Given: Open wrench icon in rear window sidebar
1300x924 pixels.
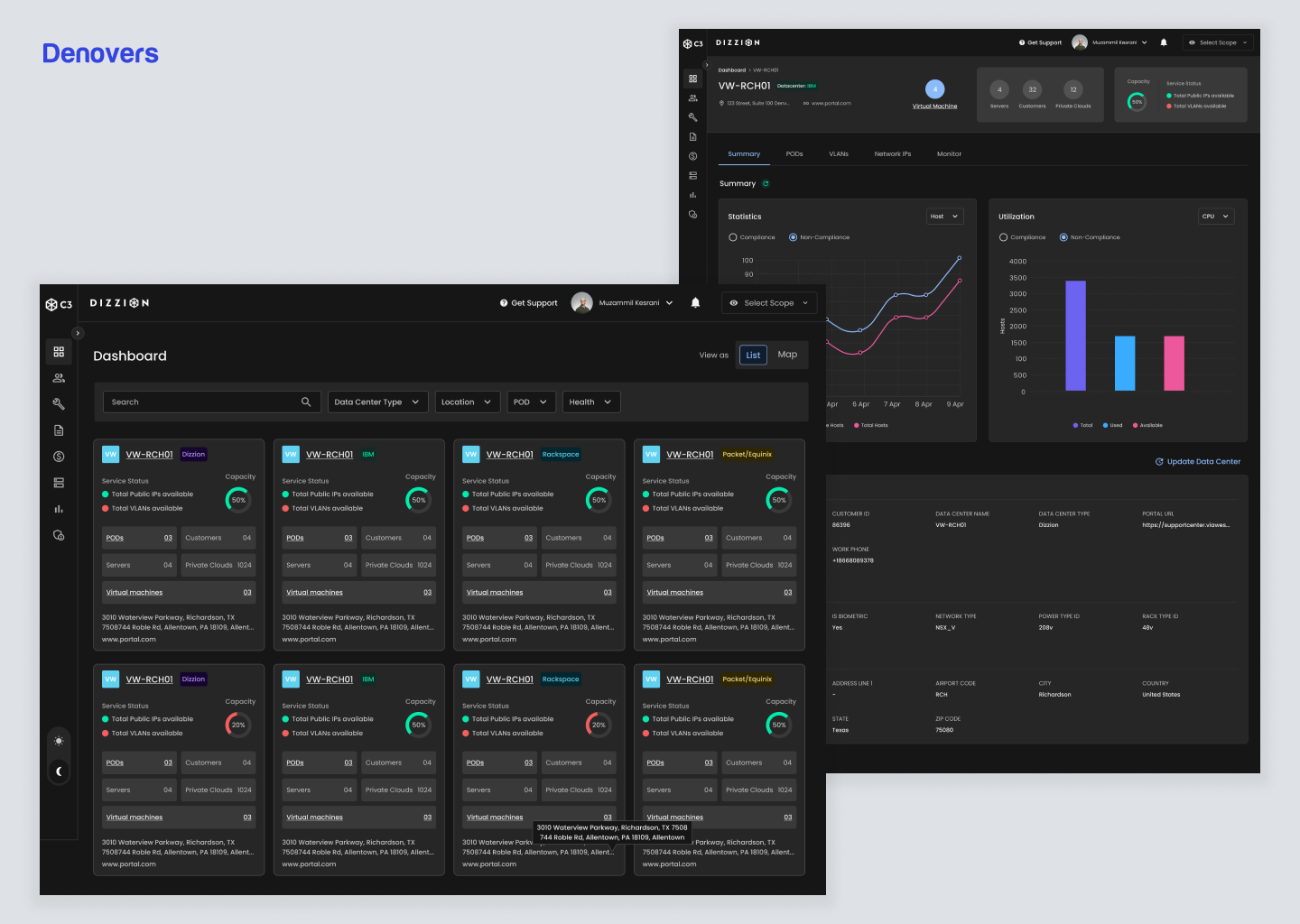Looking at the screenshot, I should coord(692,117).
